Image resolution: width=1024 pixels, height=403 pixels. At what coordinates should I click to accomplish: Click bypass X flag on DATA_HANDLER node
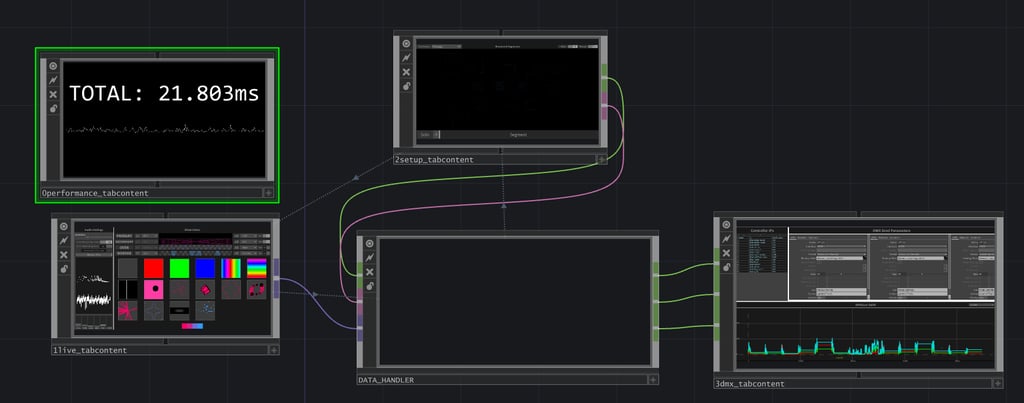coord(370,272)
